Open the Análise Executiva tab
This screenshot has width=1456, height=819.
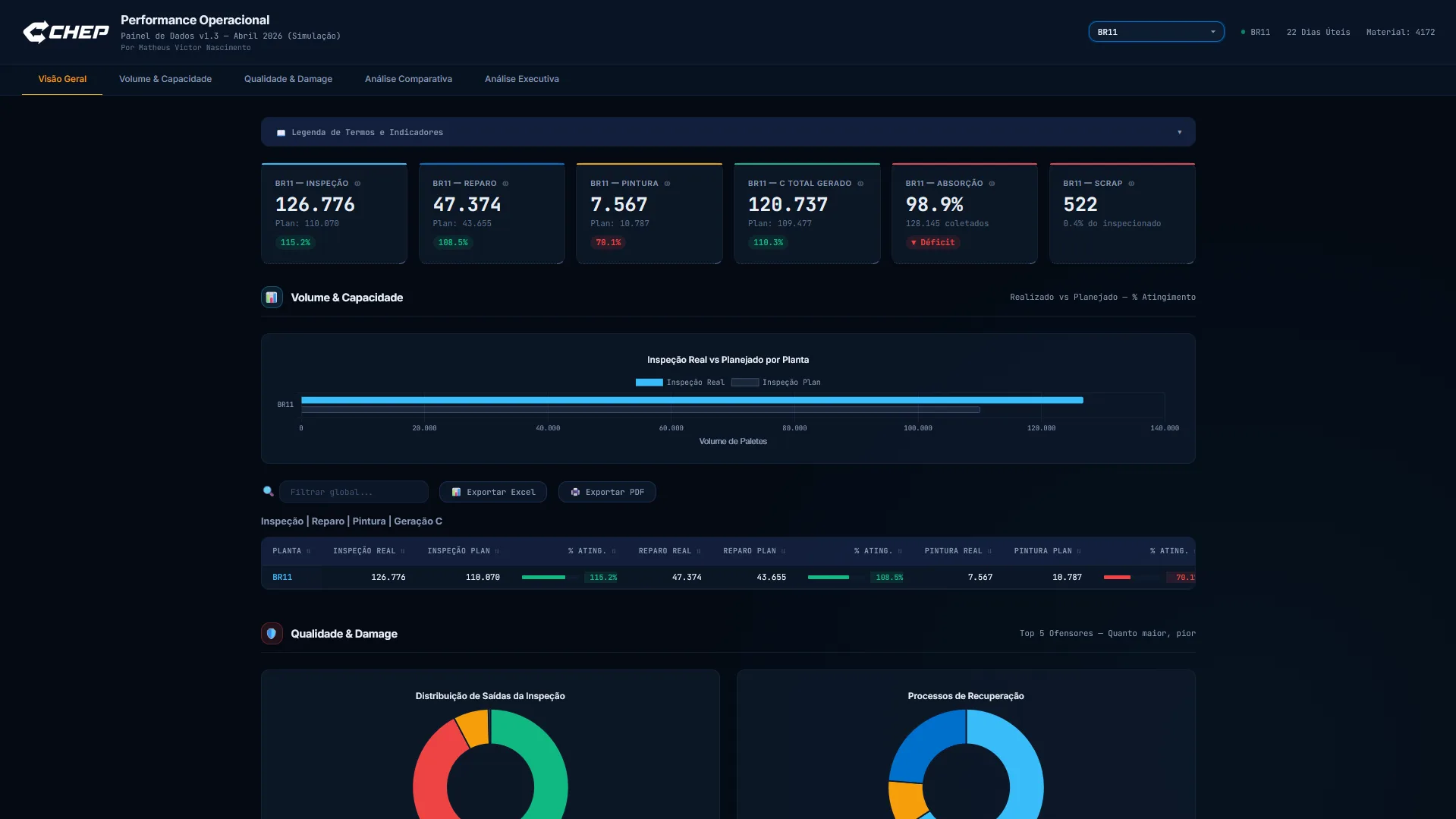[x=522, y=79]
